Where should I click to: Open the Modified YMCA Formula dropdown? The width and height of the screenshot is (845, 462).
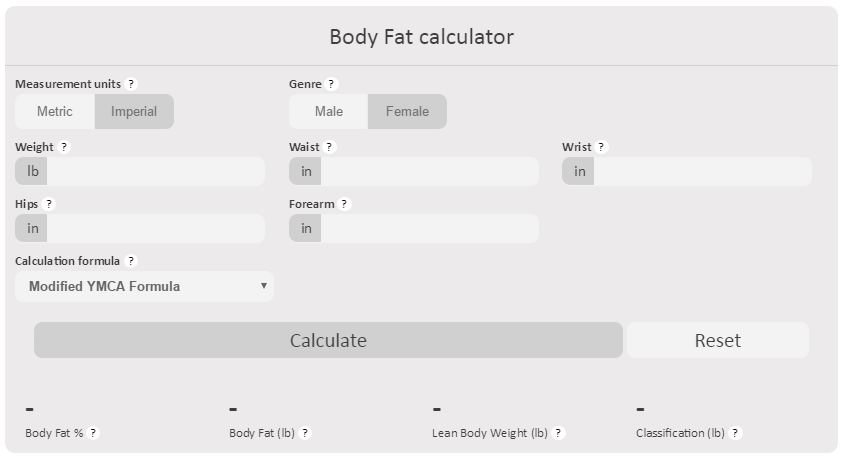click(x=144, y=286)
